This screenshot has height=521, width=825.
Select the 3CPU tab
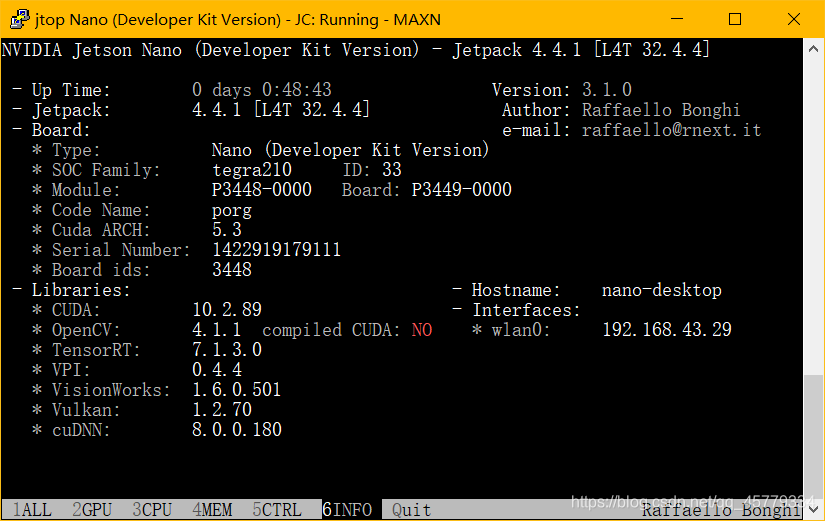coord(152,509)
